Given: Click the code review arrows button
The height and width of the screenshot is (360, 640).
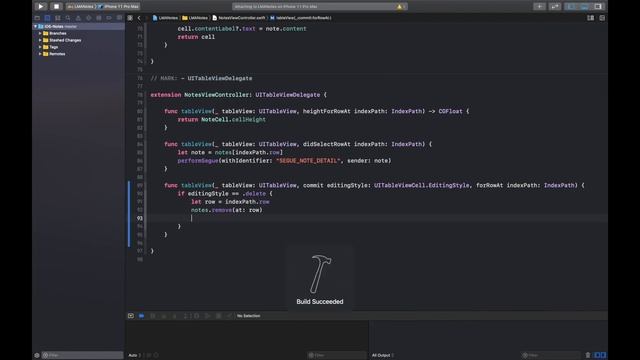Looking at the screenshot, I should coord(555,7).
